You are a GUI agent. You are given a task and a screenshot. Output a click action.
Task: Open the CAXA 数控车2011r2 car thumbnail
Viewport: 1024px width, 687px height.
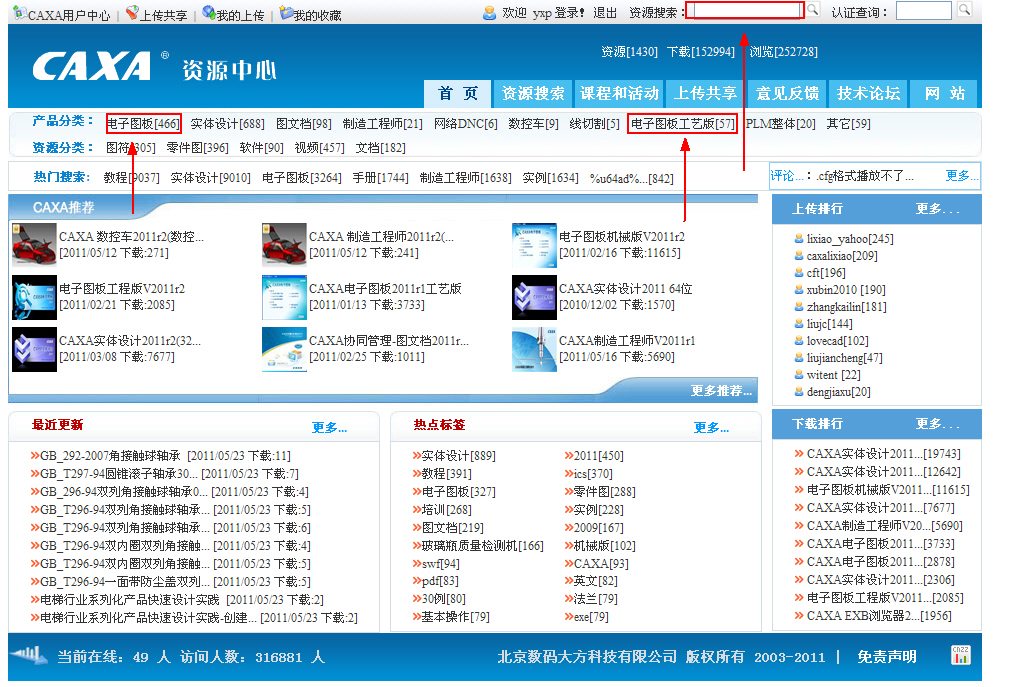point(34,244)
